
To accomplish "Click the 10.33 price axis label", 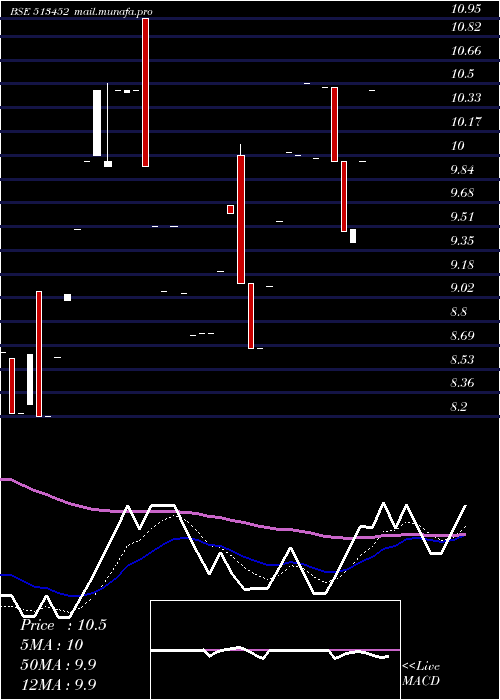I will click(x=466, y=98).
